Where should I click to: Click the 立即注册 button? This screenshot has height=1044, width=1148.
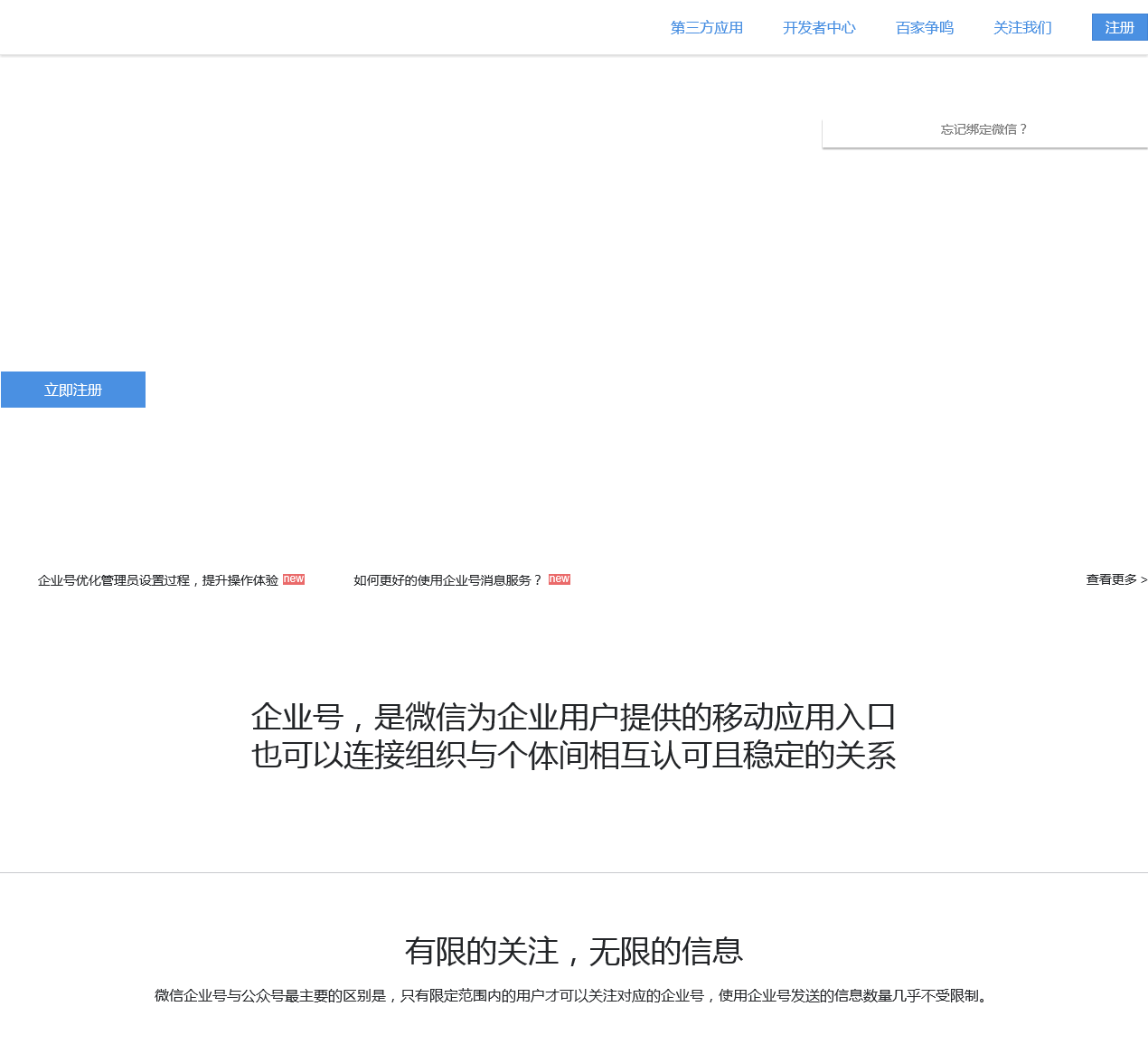click(73, 390)
